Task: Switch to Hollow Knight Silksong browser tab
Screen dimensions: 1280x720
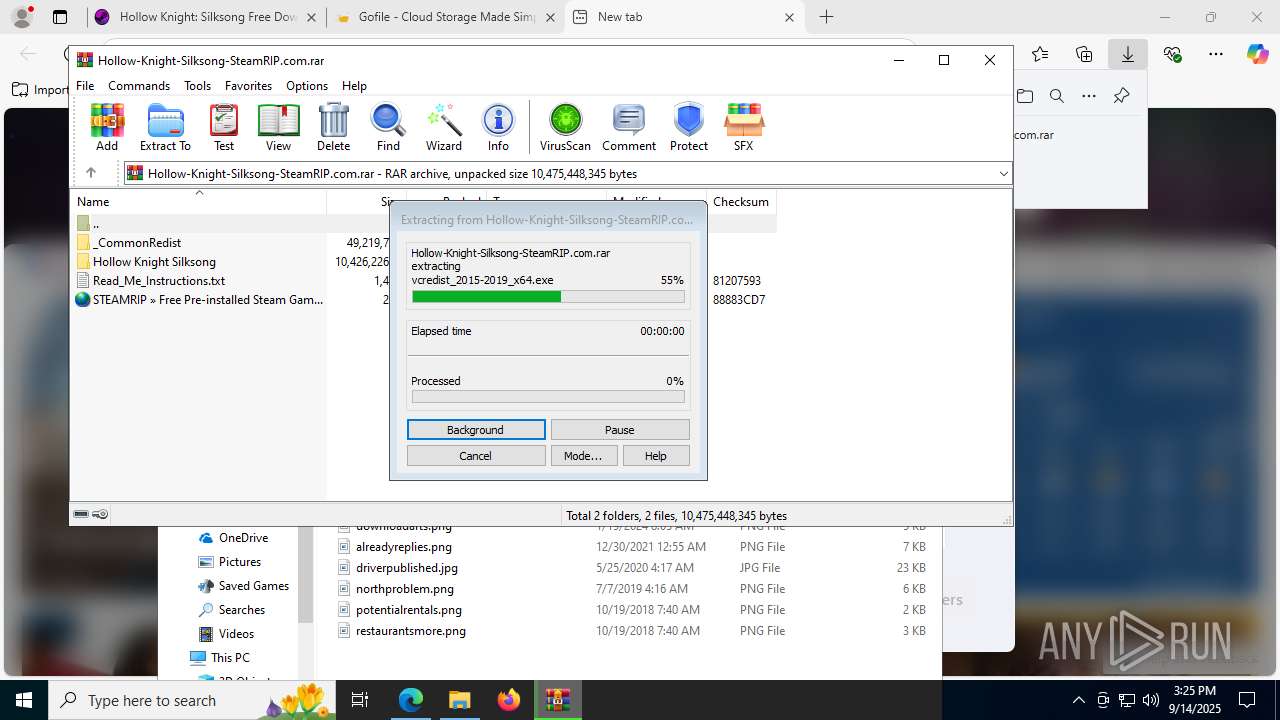Action: (x=207, y=17)
